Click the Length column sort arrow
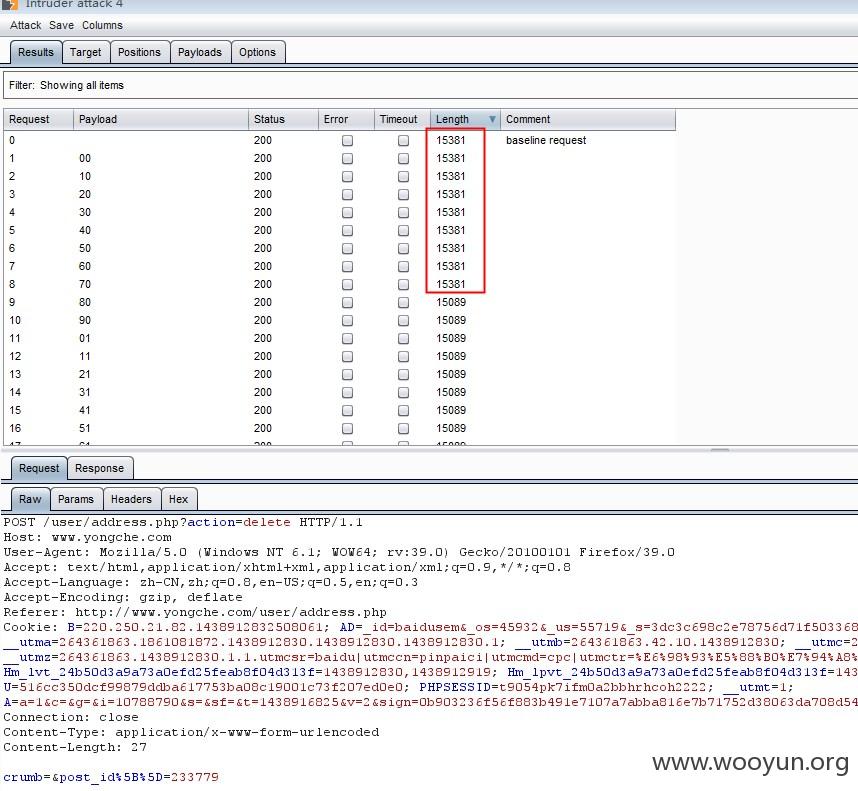The height and width of the screenshot is (791, 858). click(x=492, y=119)
